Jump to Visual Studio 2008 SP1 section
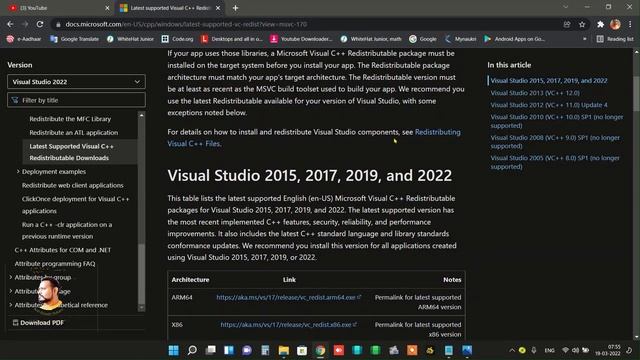This screenshot has height=360, width=640. click(555, 142)
